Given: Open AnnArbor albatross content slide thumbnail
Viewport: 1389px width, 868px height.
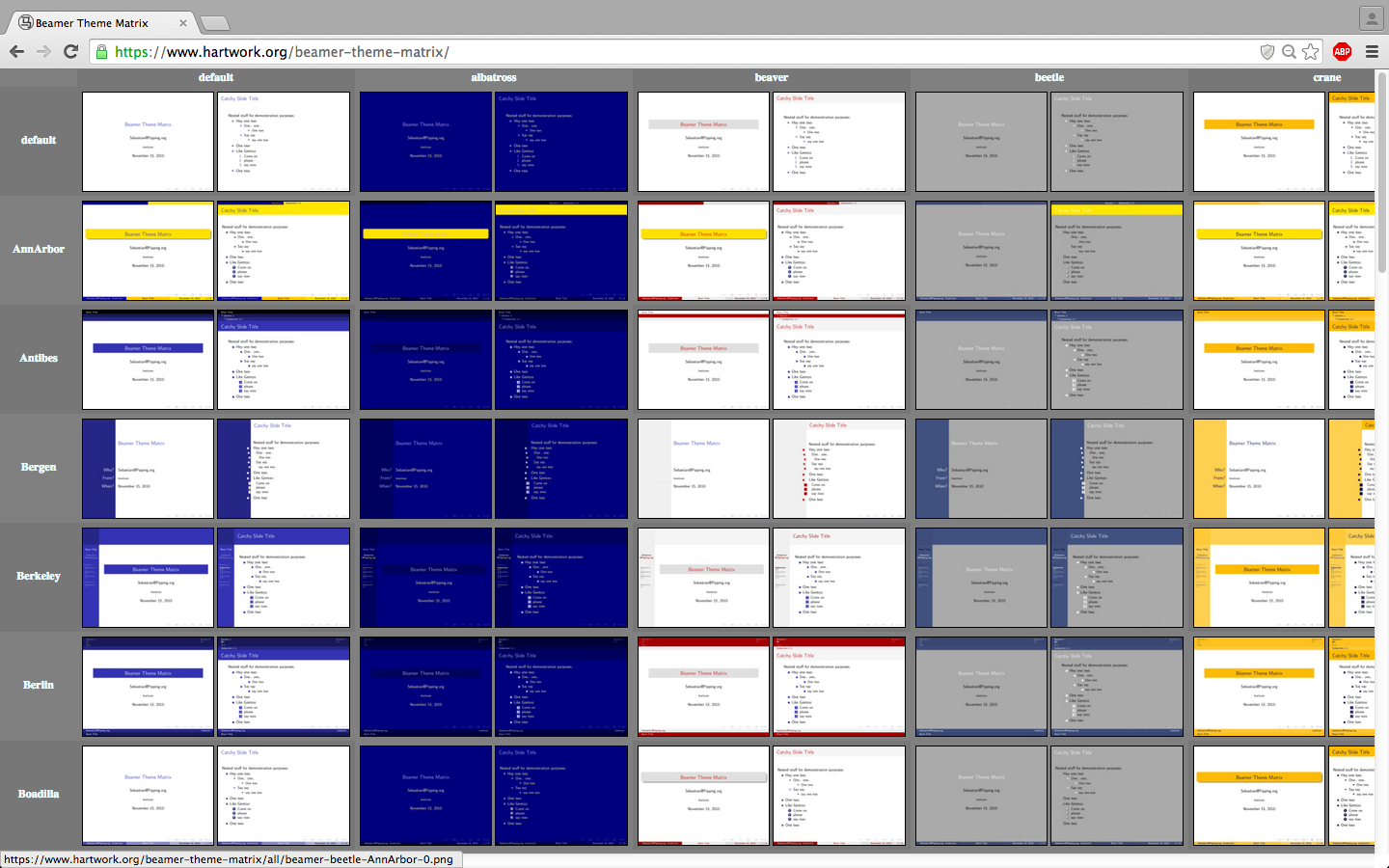Looking at the screenshot, I should pos(561,251).
